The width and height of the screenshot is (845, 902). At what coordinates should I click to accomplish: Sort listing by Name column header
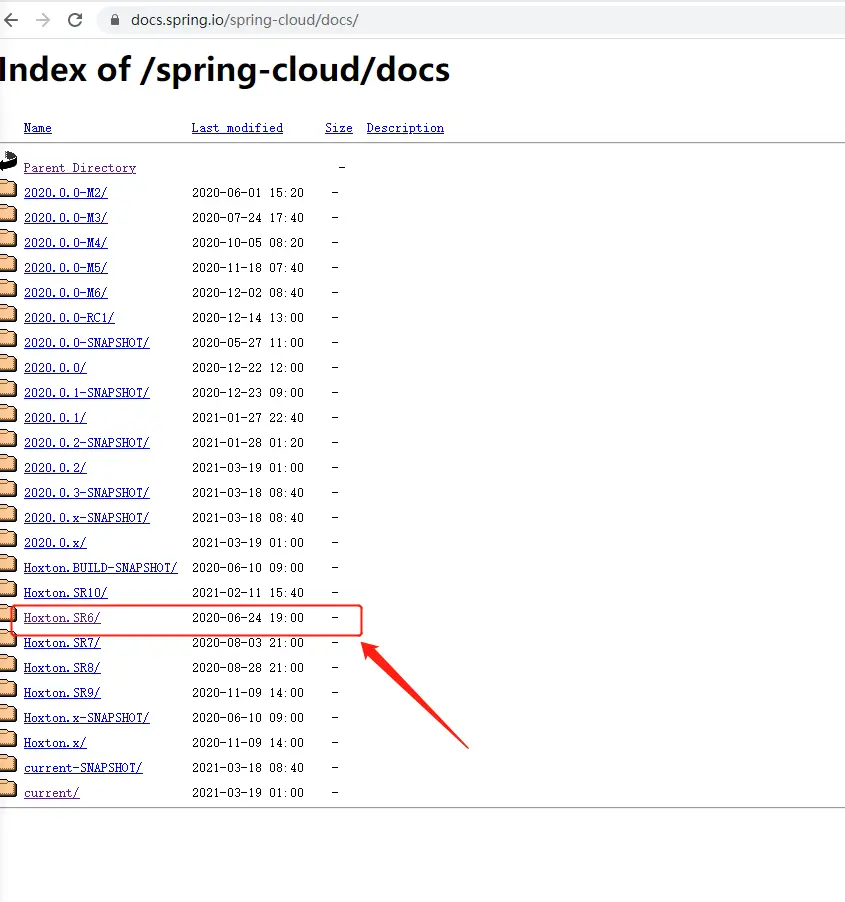coord(37,128)
